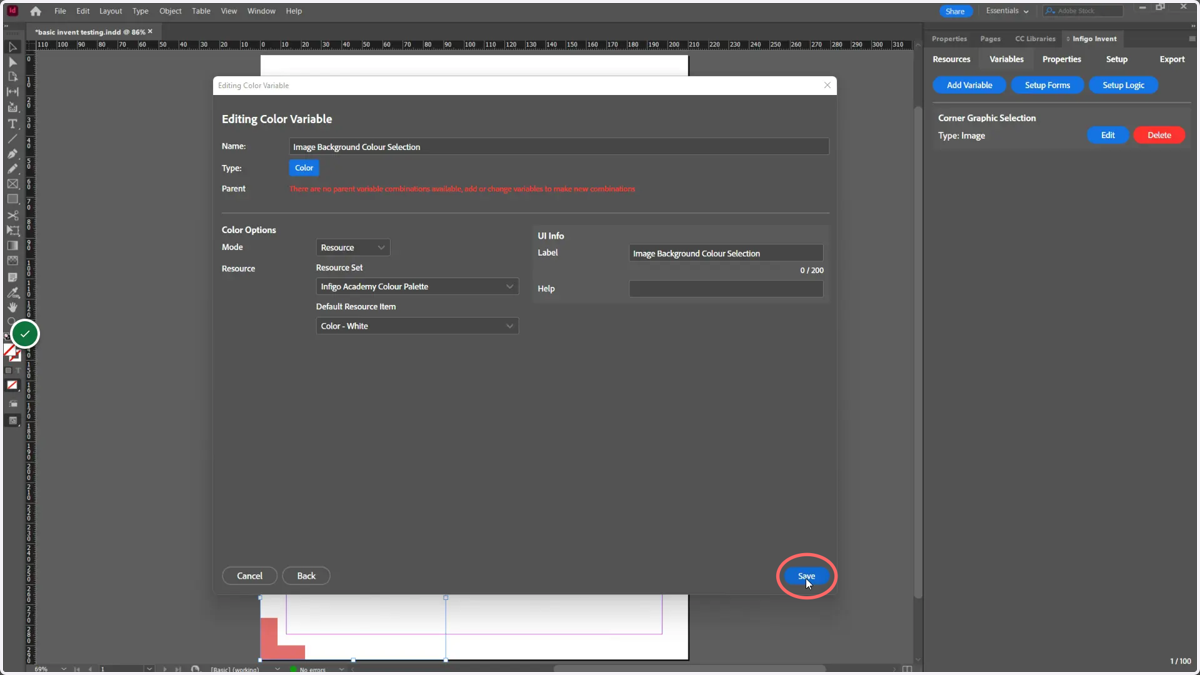This screenshot has height=675, width=1200.
Task: Switch to the CC Libraries tab
Action: point(1035,39)
